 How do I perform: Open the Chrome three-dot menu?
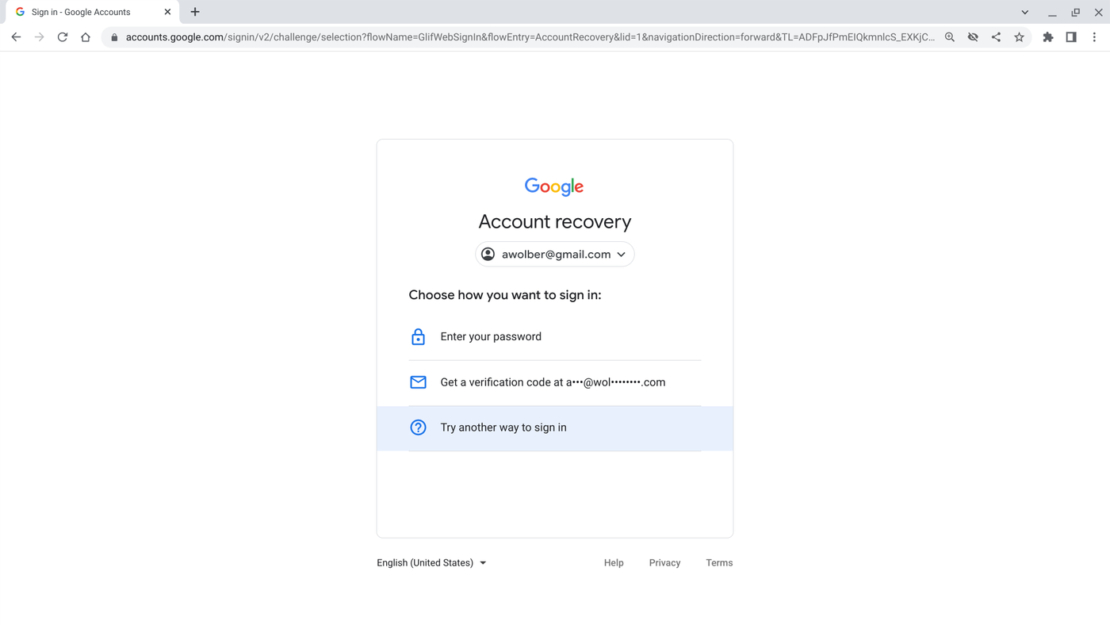click(x=1094, y=37)
